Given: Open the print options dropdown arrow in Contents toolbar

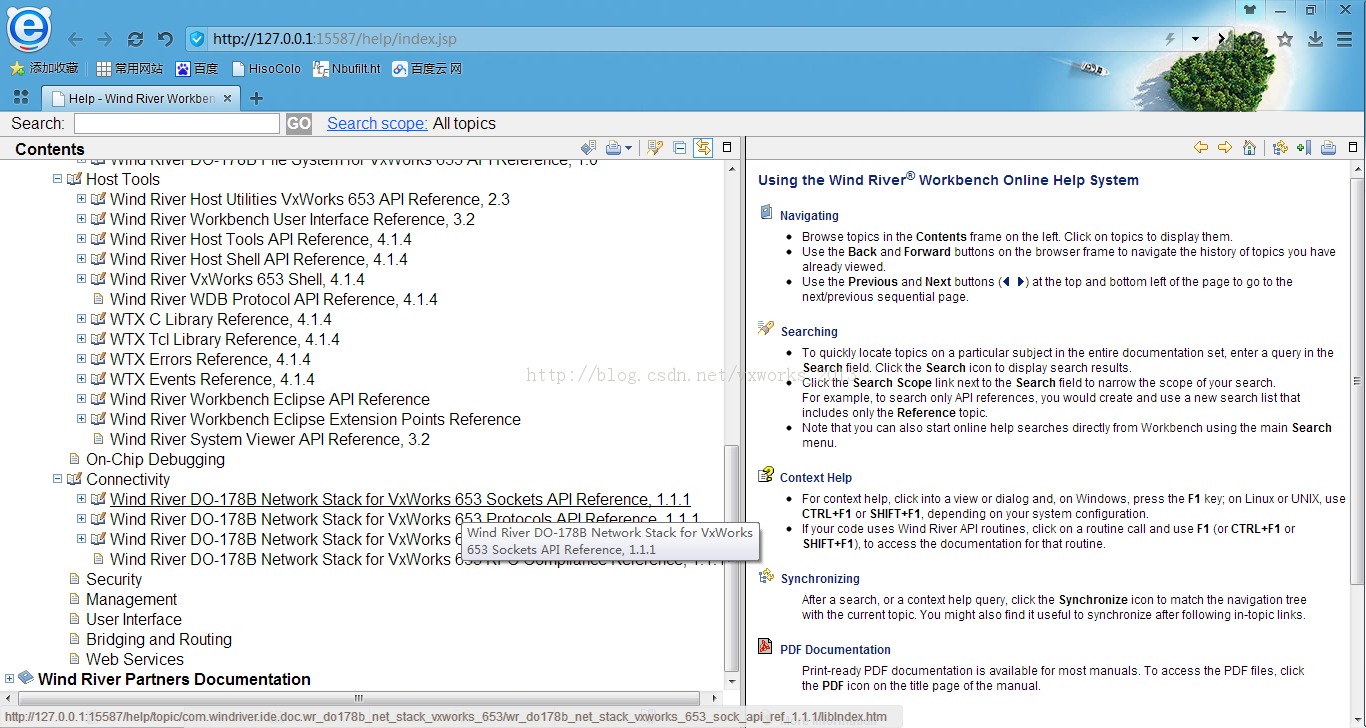Looking at the screenshot, I should tap(628, 148).
